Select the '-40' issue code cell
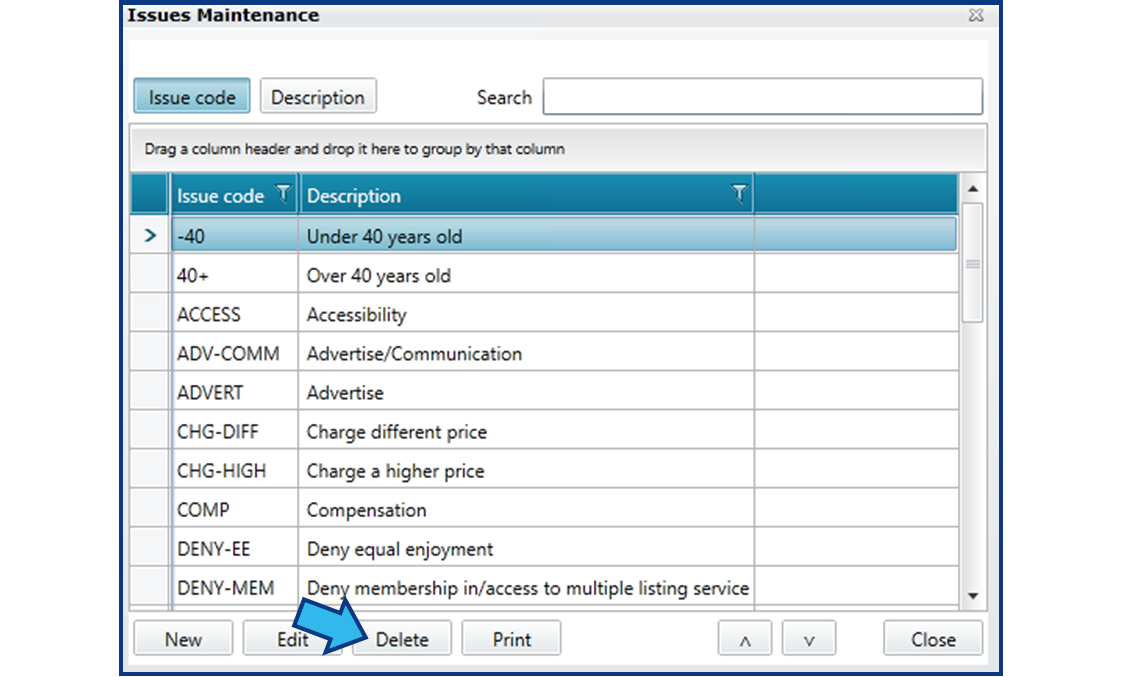 pos(235,236)
